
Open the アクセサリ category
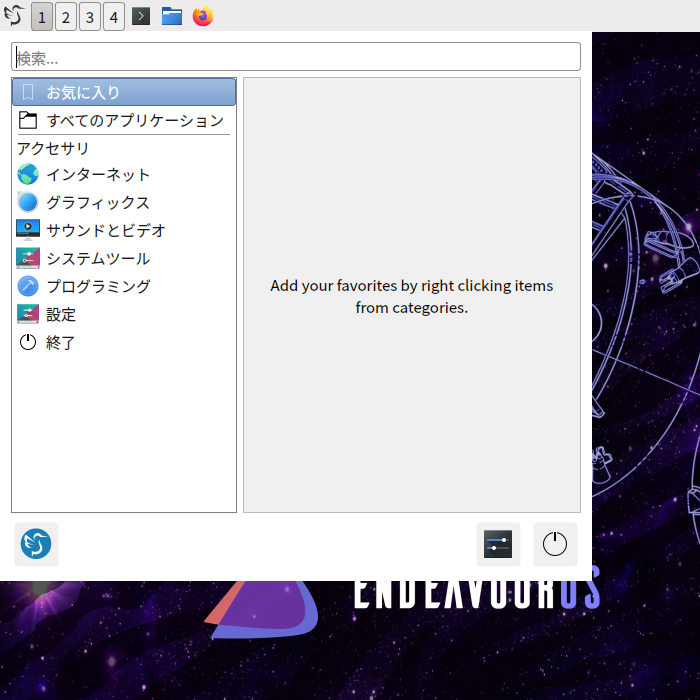[124, 148]
